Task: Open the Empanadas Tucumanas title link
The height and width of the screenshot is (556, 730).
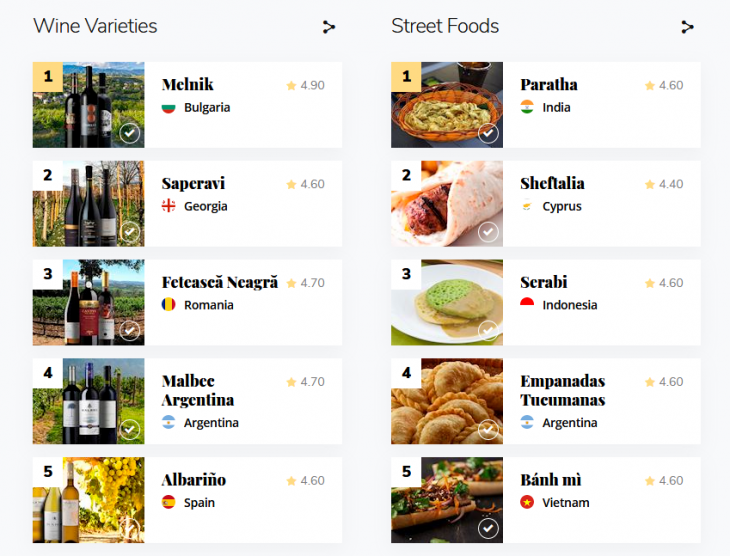Action: coord(562,390)
